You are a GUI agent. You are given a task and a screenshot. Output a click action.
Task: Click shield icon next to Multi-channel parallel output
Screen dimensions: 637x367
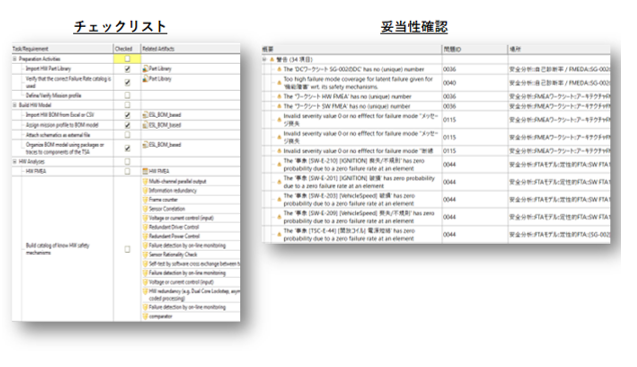coord(145,181)
